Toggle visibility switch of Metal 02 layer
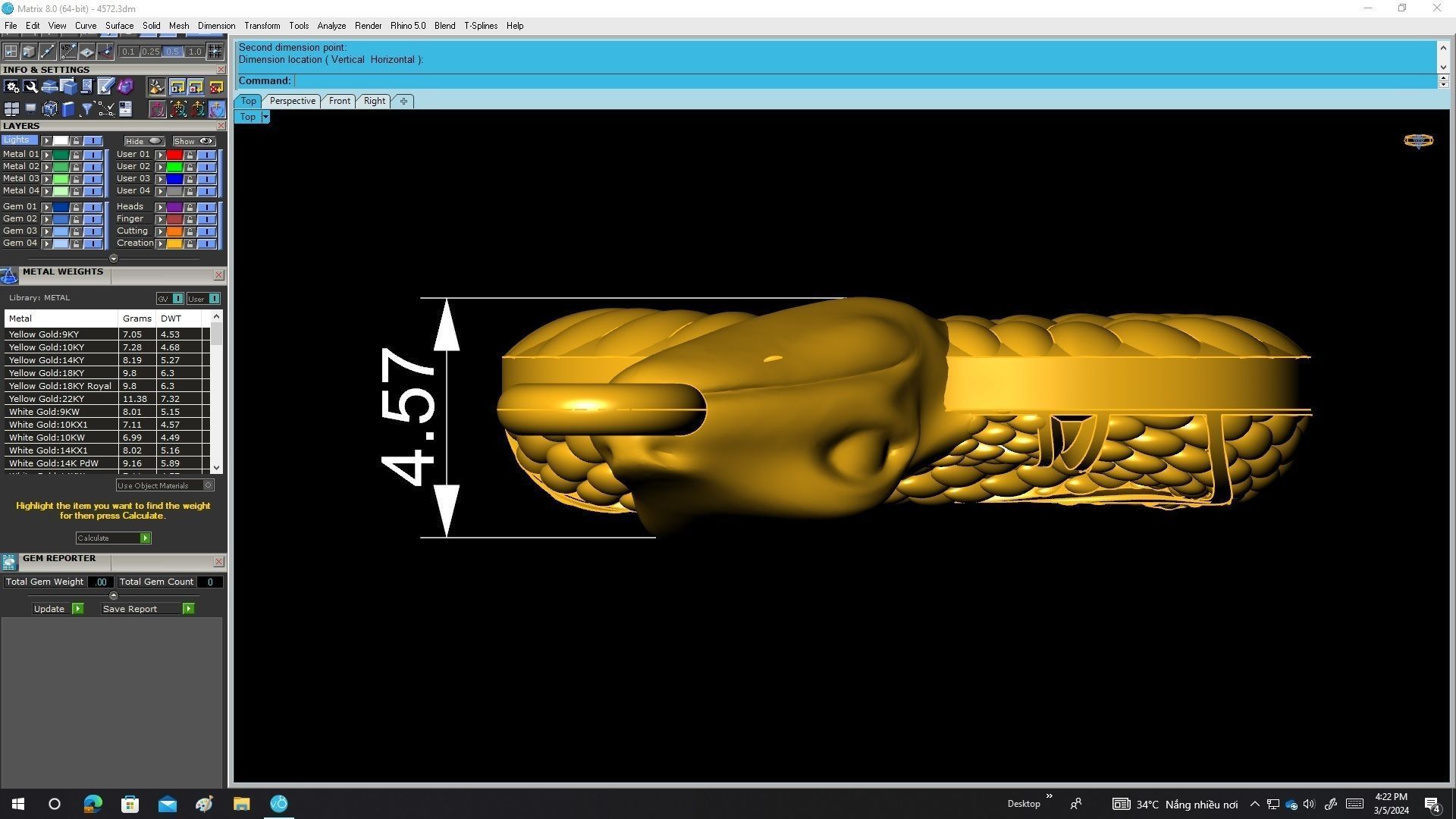 (x=93, y=167)
